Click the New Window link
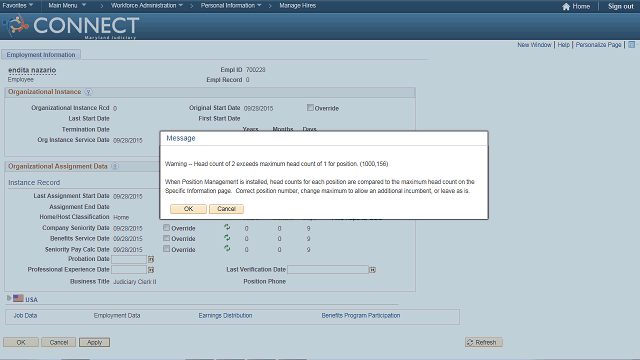 [x=534, y=45]
